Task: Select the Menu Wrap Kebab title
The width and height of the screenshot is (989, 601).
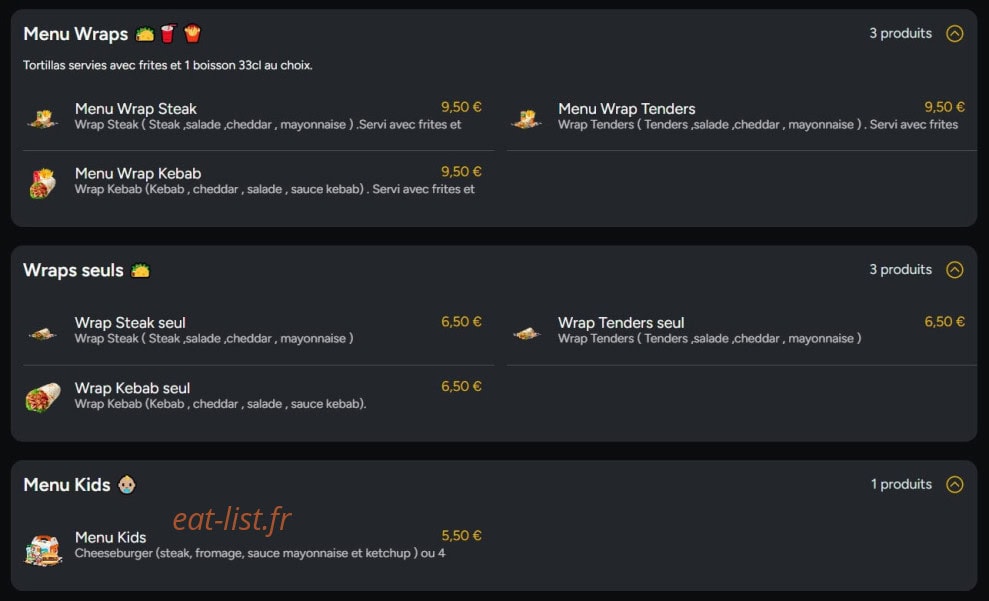Action: click(x=138, y=173)
